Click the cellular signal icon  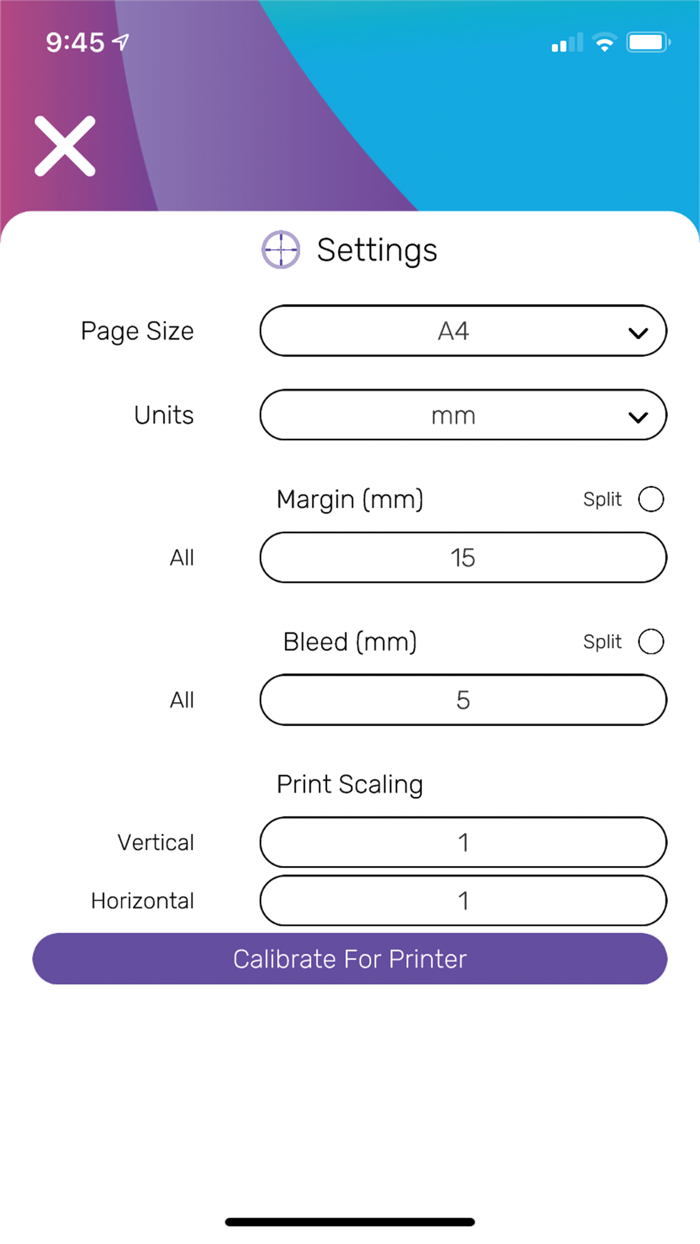tap(566, 42)
